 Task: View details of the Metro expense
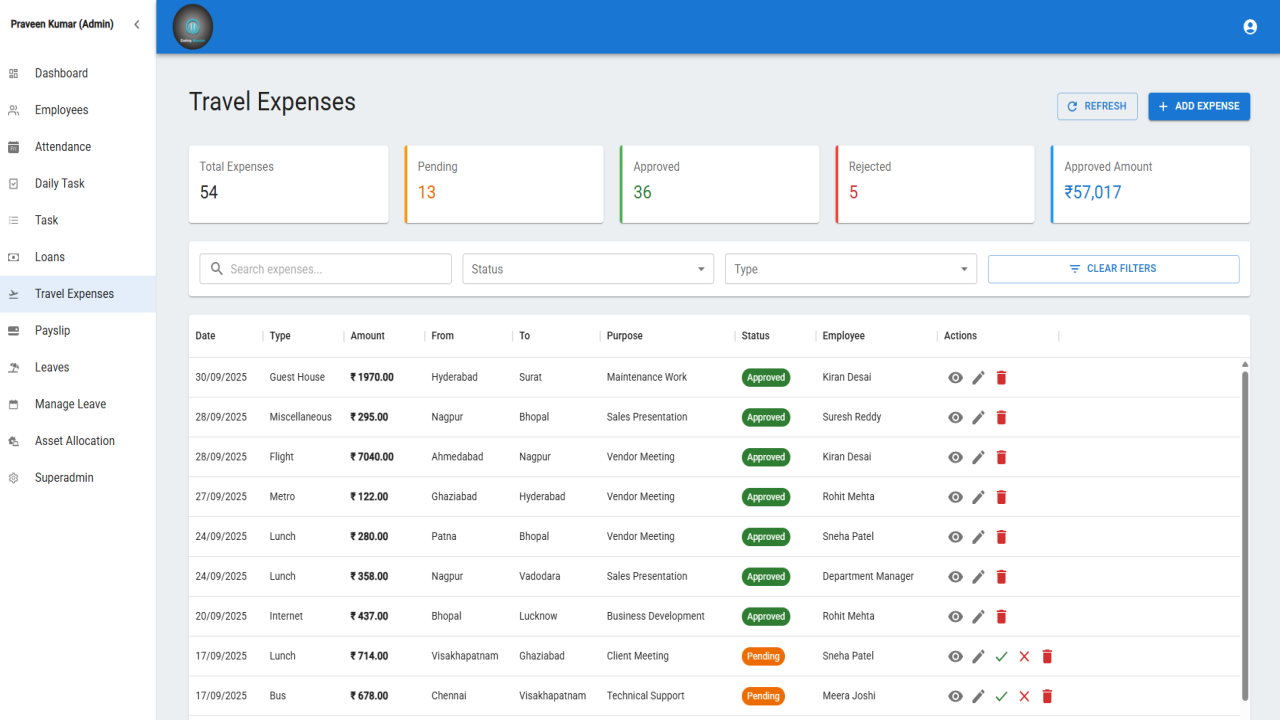click(955, 497)
